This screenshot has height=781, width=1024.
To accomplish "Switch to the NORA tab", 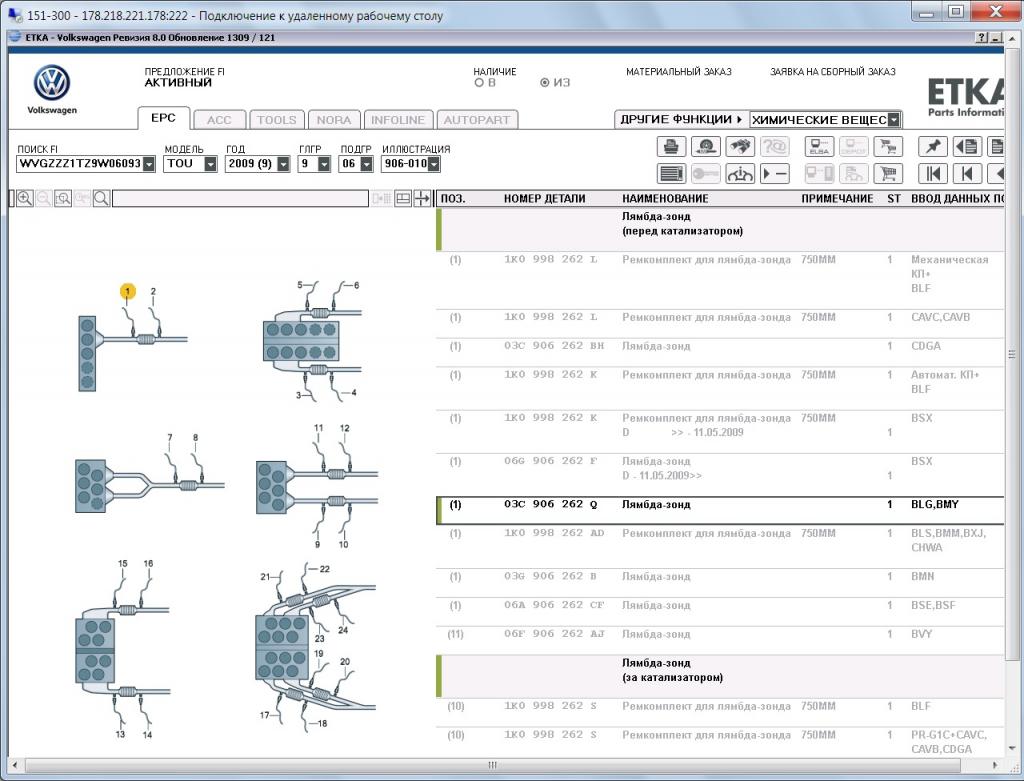I will click(334, 120).
